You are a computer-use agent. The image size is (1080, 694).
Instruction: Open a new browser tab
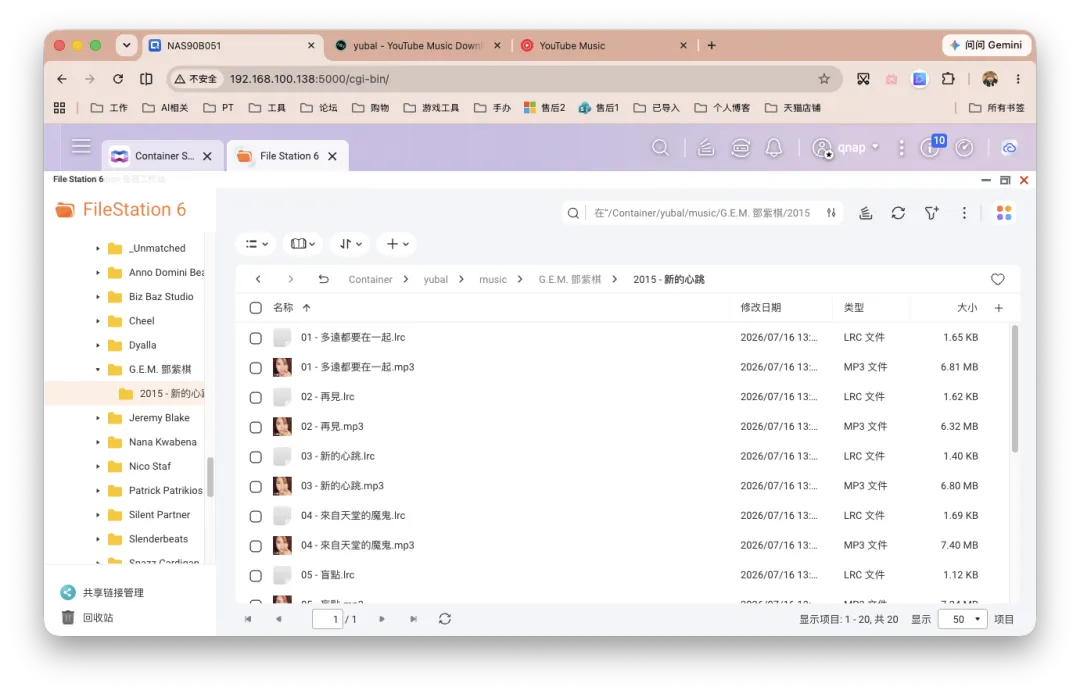point(712,45)
